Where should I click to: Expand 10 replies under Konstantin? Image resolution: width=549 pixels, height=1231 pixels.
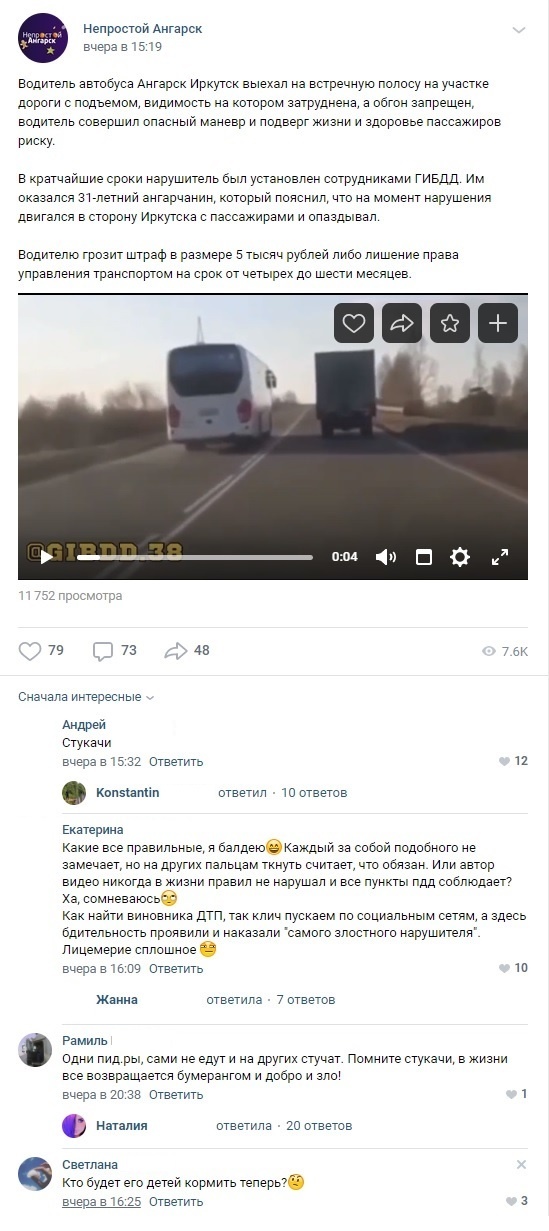314,793
